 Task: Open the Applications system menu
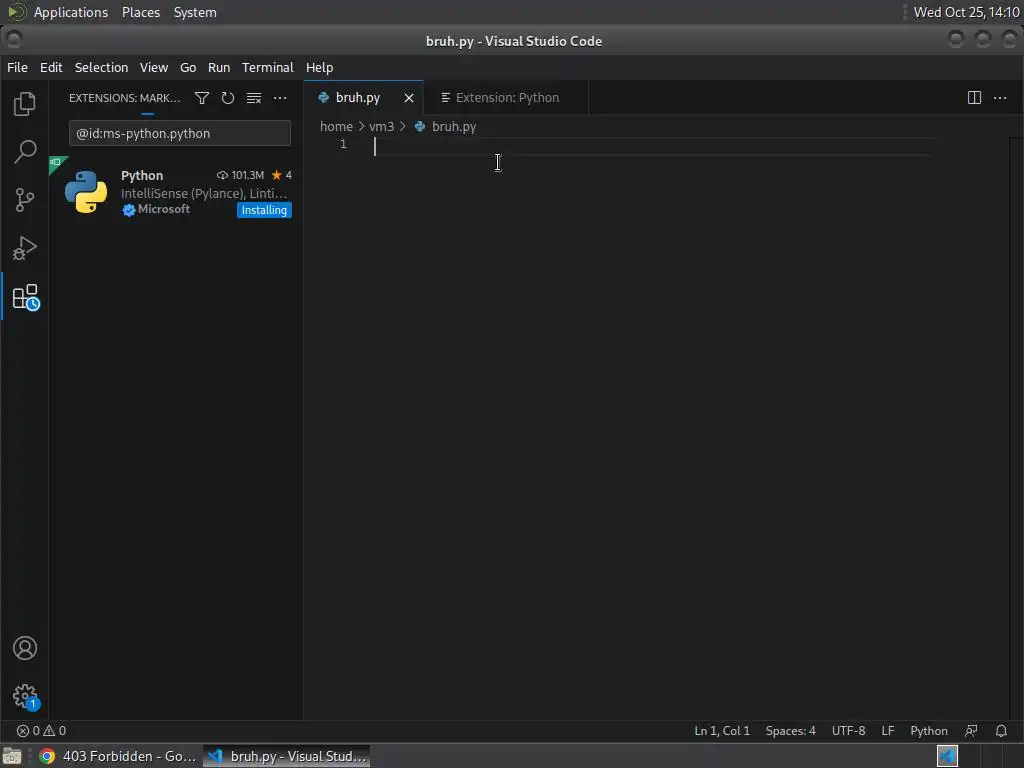71,12
